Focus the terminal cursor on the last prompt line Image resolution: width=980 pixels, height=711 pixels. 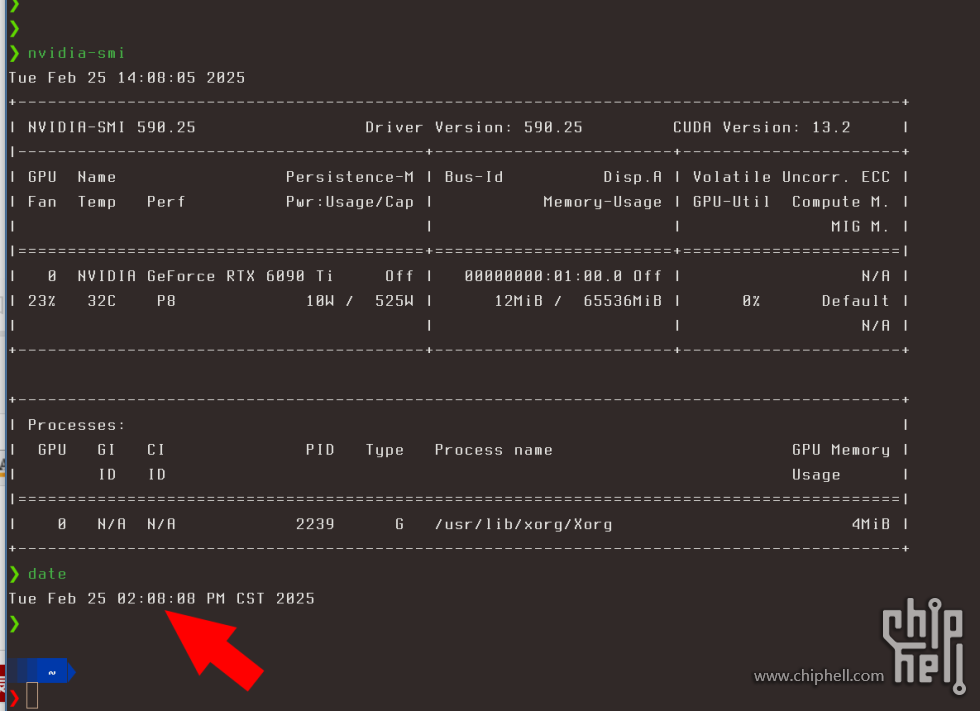[32, 696]
